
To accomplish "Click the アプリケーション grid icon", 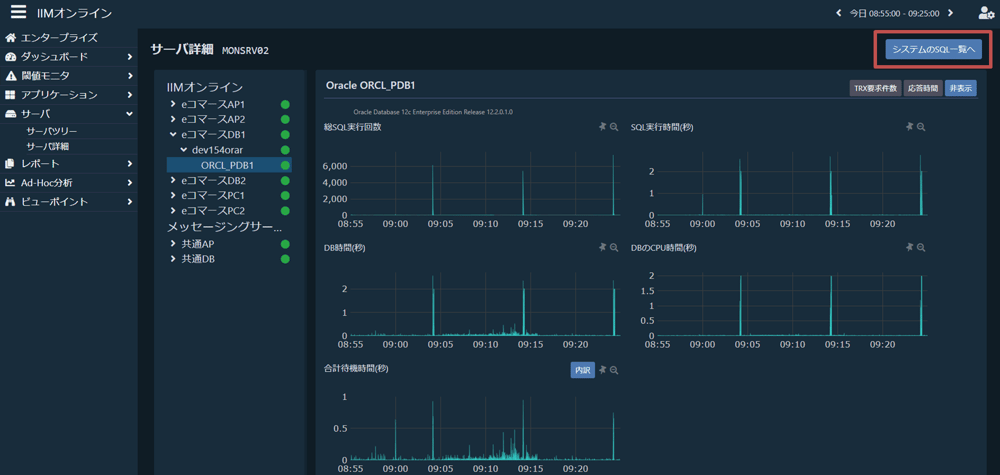I will pyautogui.click(x=10, y=95).
